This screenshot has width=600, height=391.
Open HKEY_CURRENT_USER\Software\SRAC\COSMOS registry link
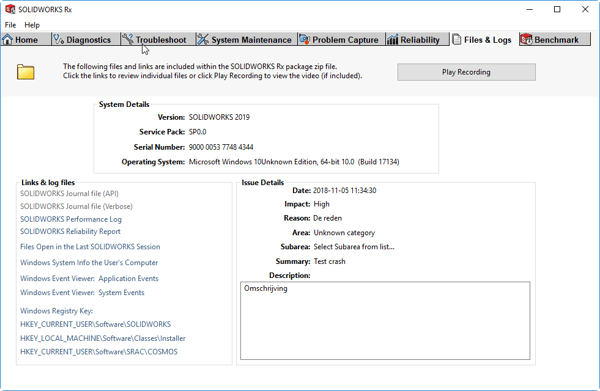(99, 352)
